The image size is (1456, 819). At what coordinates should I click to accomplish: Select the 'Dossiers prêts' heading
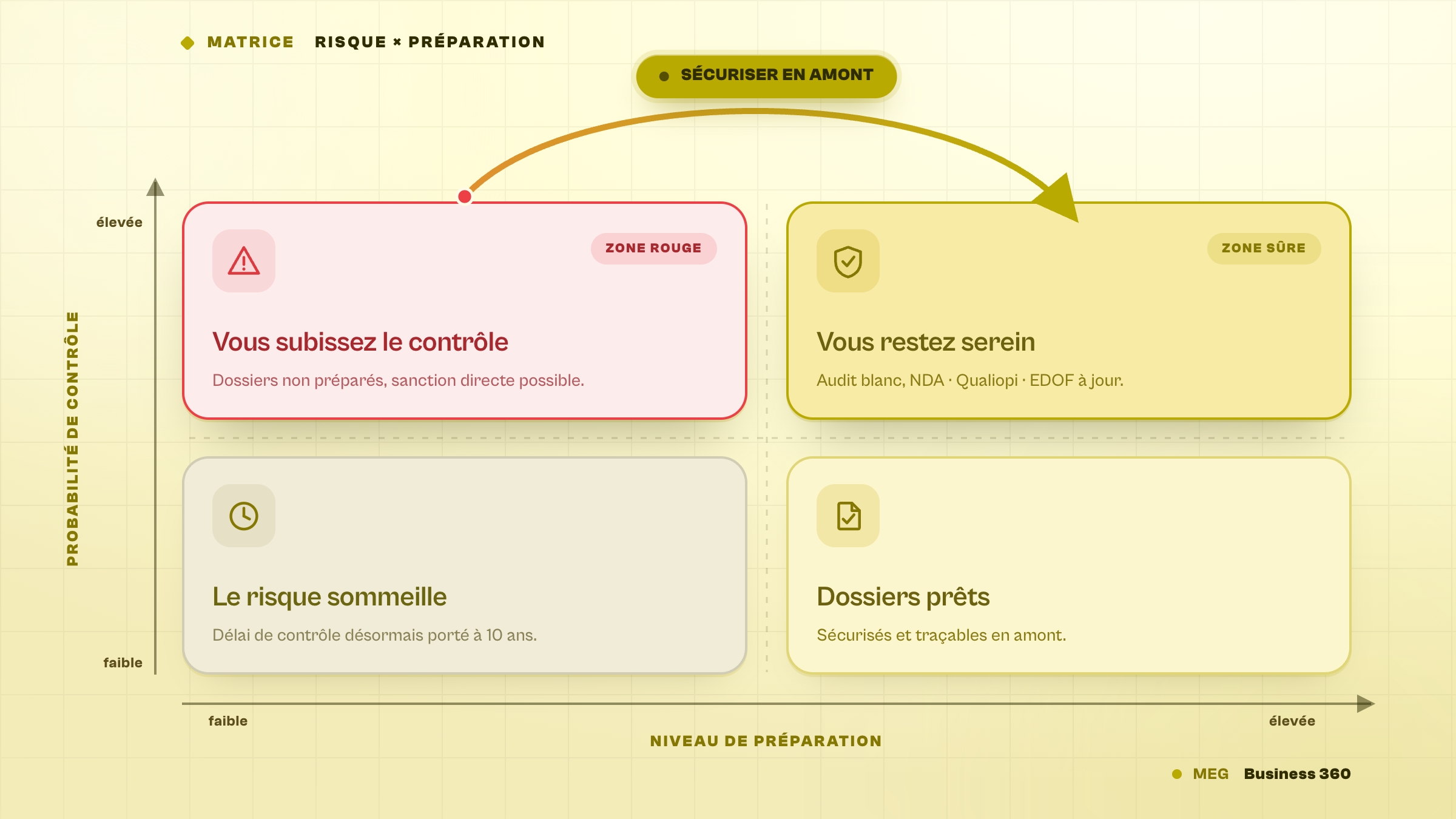tap(903, 597)
